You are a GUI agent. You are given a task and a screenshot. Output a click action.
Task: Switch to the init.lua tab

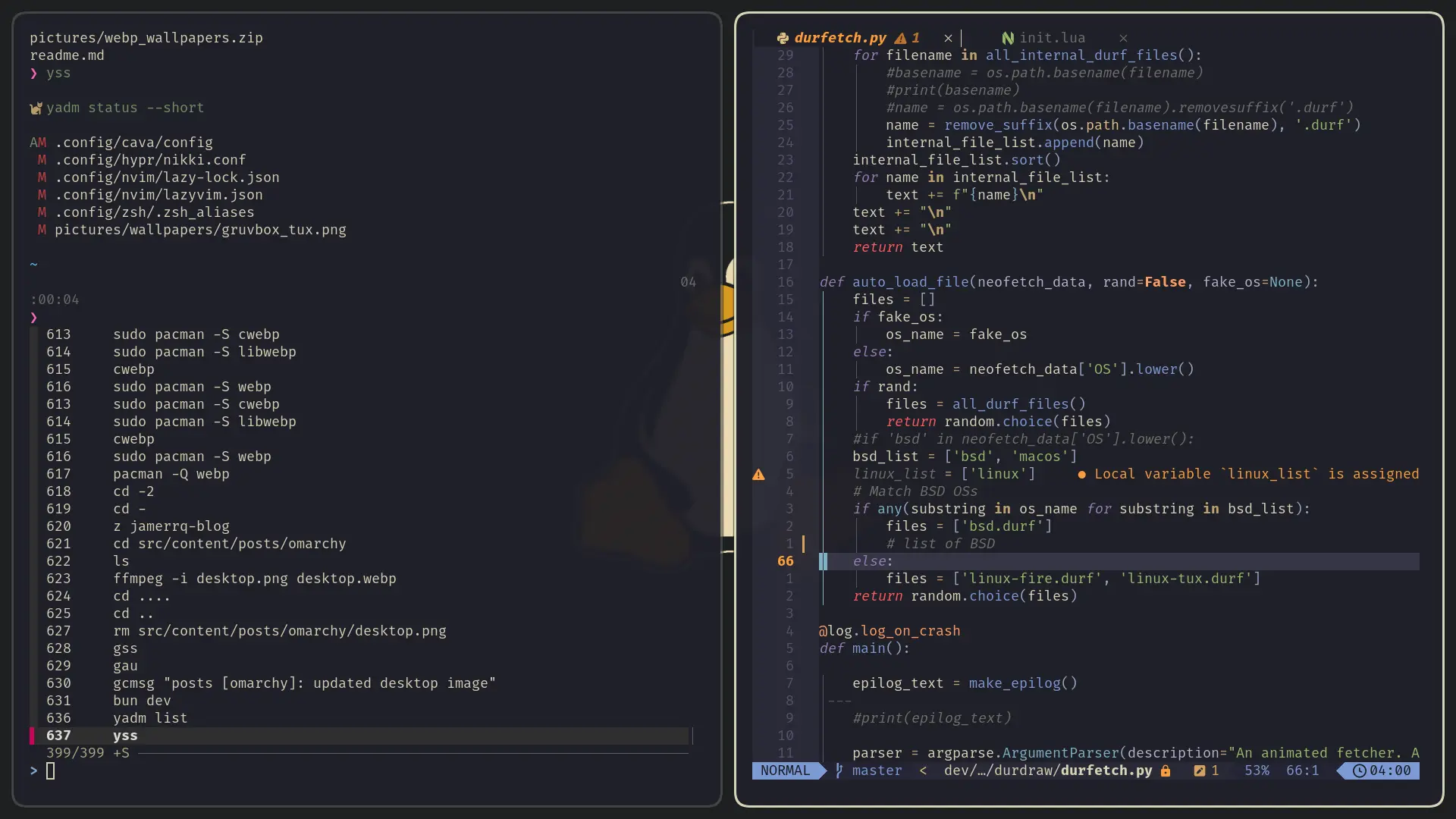[1052, 38]
